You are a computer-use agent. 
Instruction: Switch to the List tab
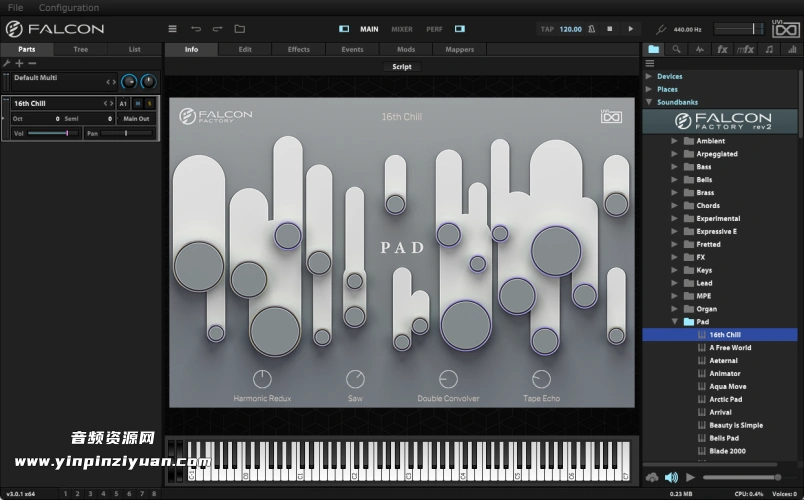click(134, 49)
